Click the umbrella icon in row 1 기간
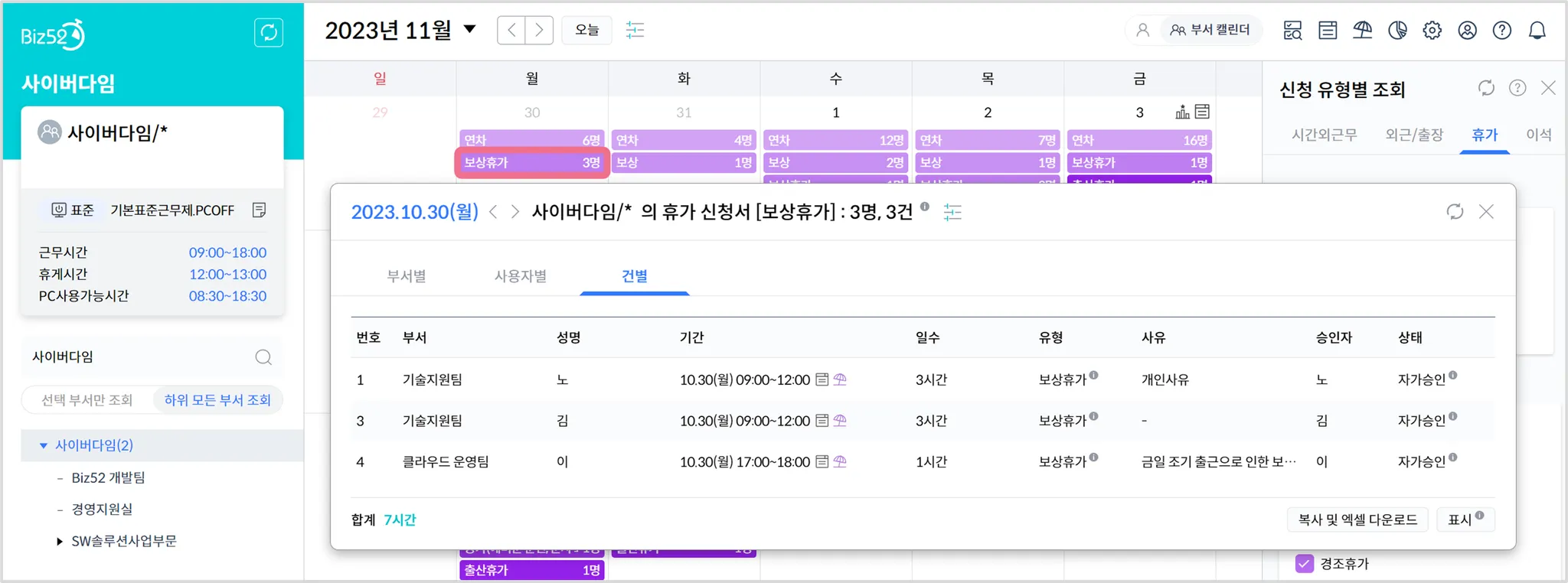Image resolution: width=1568 pixels, height=583 pixels. pos(840,379)
